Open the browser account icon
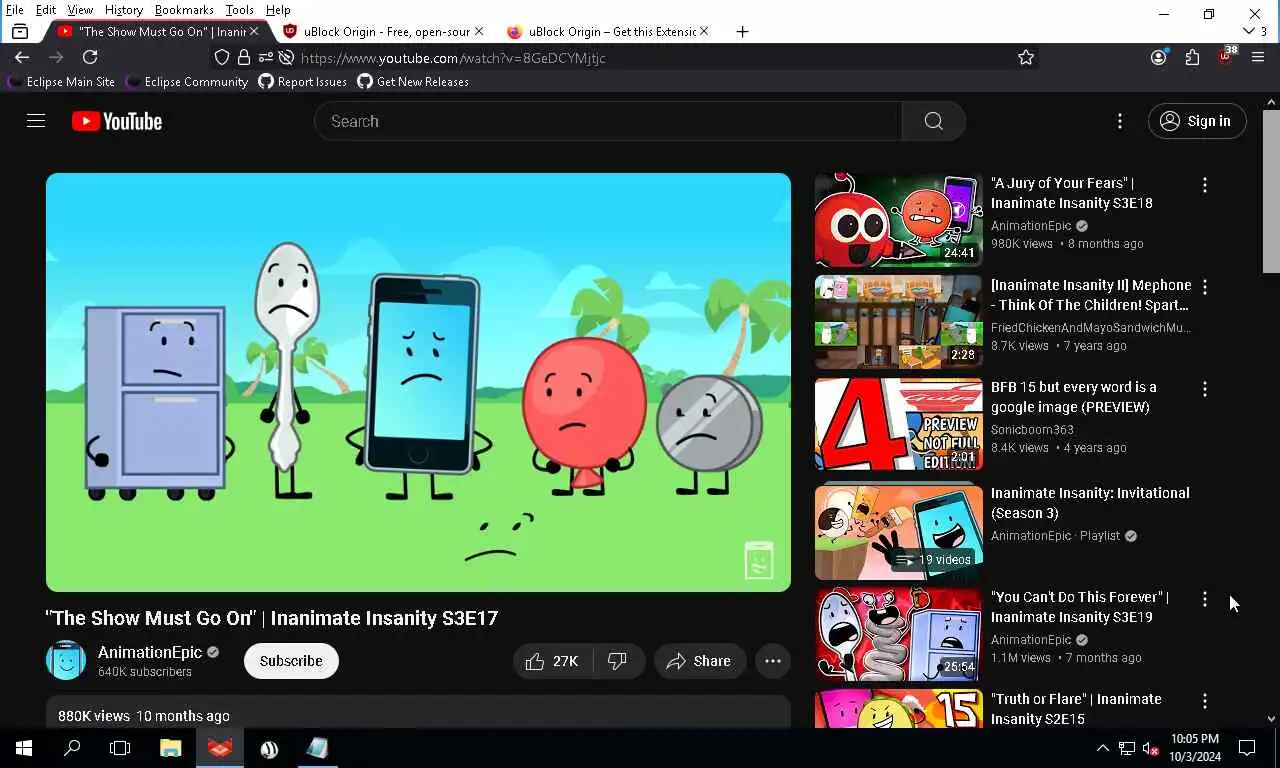Screen dimensions: 1280x768 1158,58
